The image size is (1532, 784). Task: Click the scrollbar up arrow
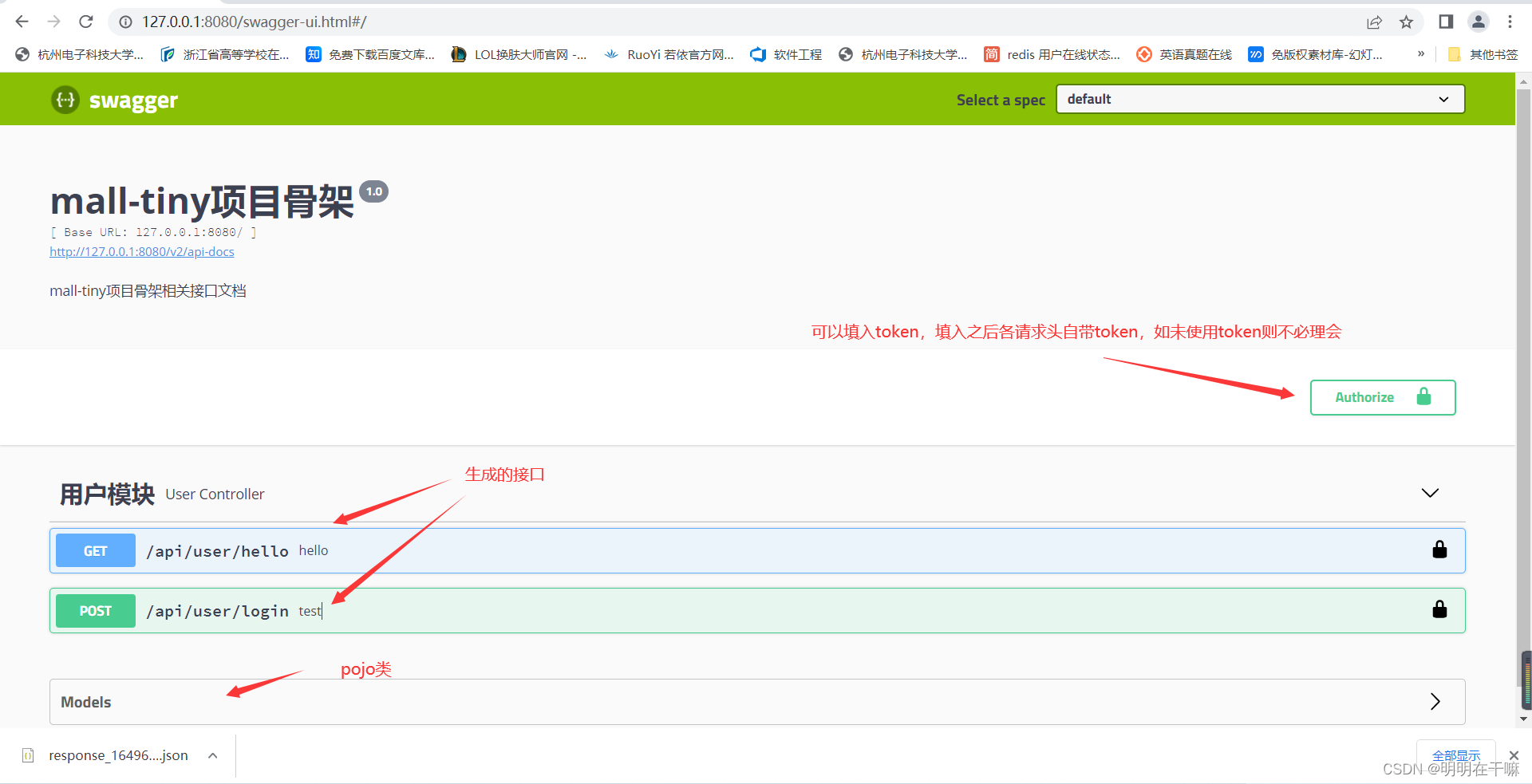point(1523,81)
